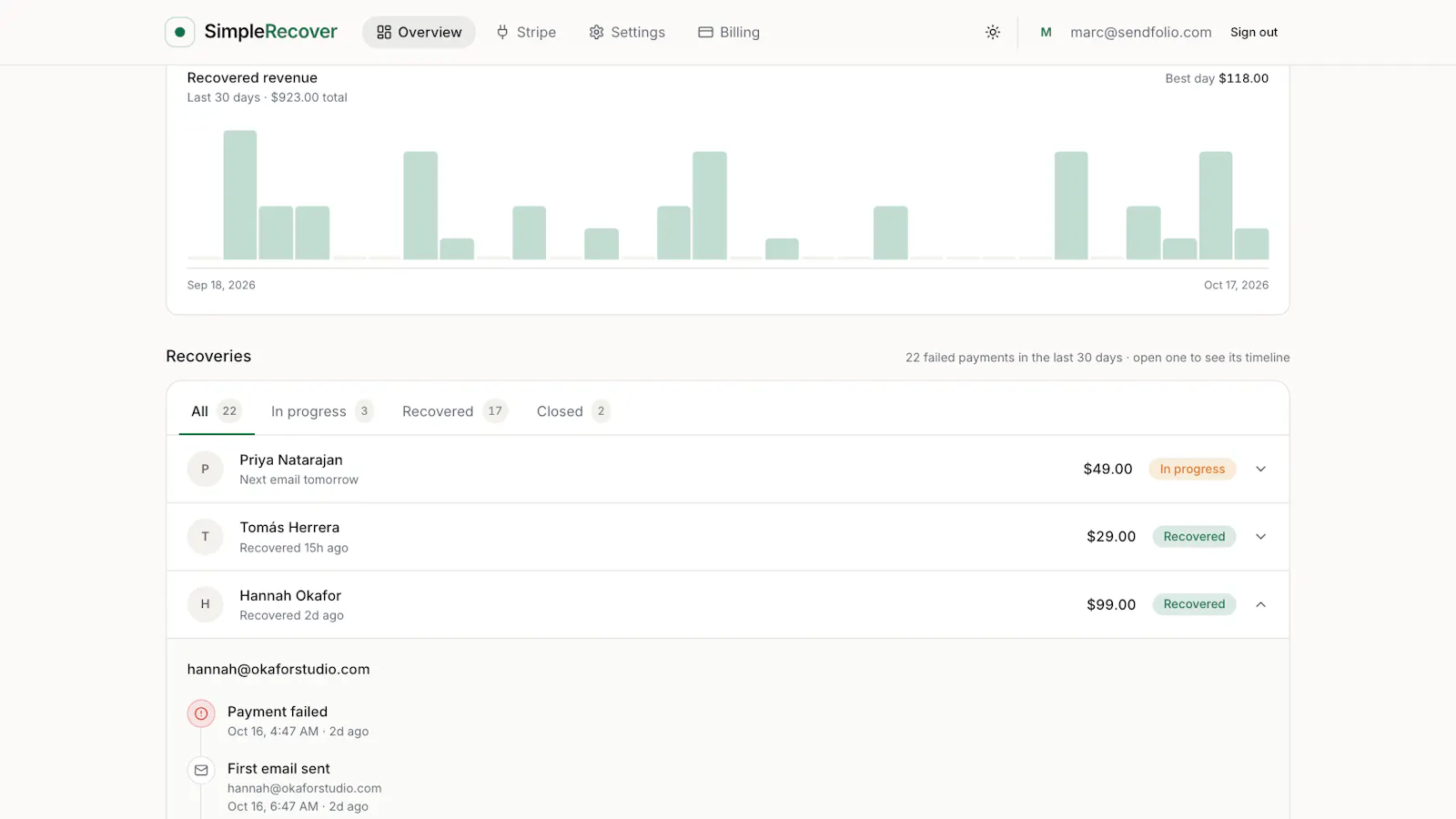Click the H avatar for Hannah Okafor
Viewport: 1456px width, 819px height.
(x=205, y=604)
